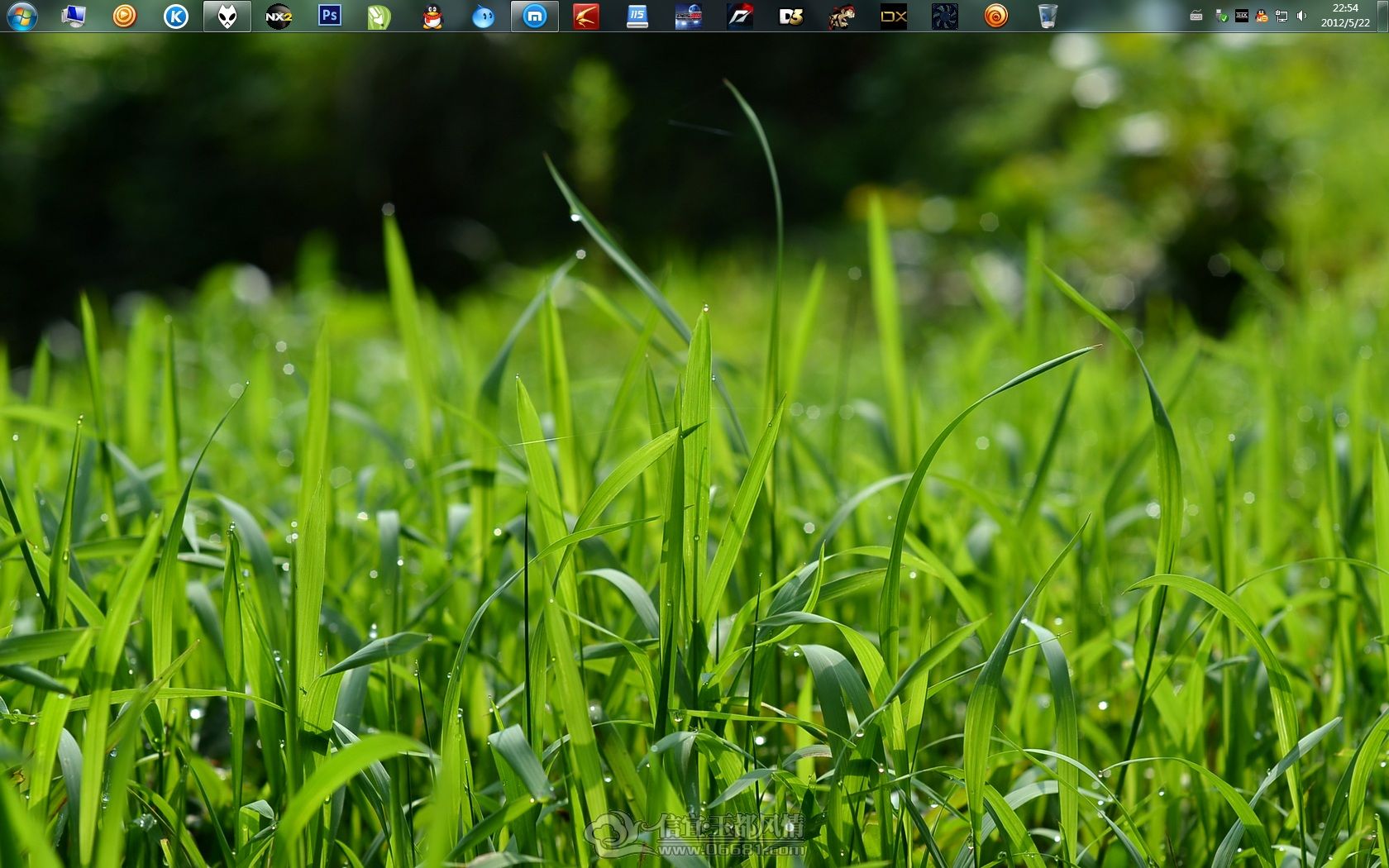Launch the red winged icon

(586, 16)
